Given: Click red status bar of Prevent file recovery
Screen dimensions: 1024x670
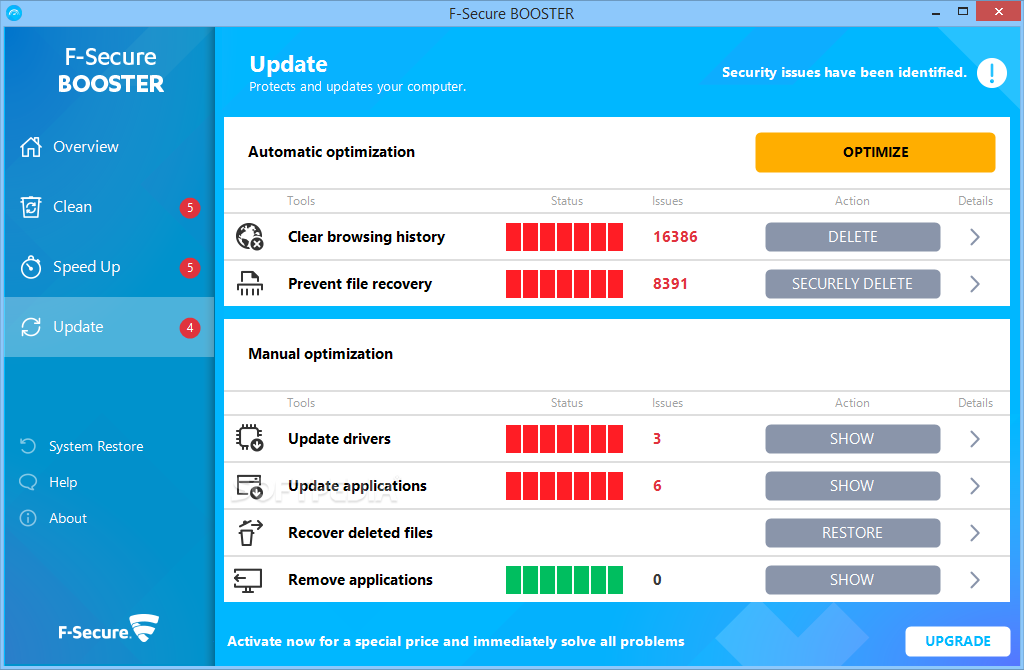Looking at the screenshot, I should (x=564, y=284).
